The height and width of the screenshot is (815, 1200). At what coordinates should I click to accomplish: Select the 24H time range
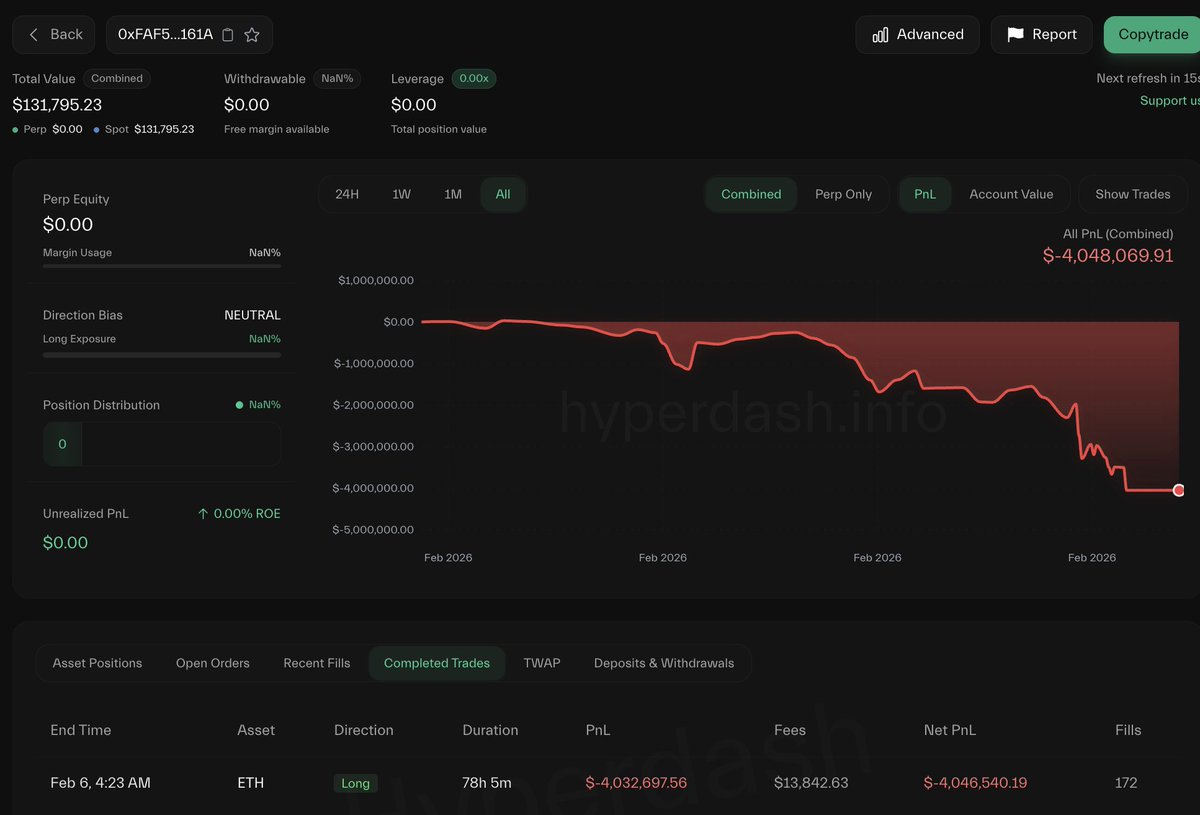click(347, 194)
